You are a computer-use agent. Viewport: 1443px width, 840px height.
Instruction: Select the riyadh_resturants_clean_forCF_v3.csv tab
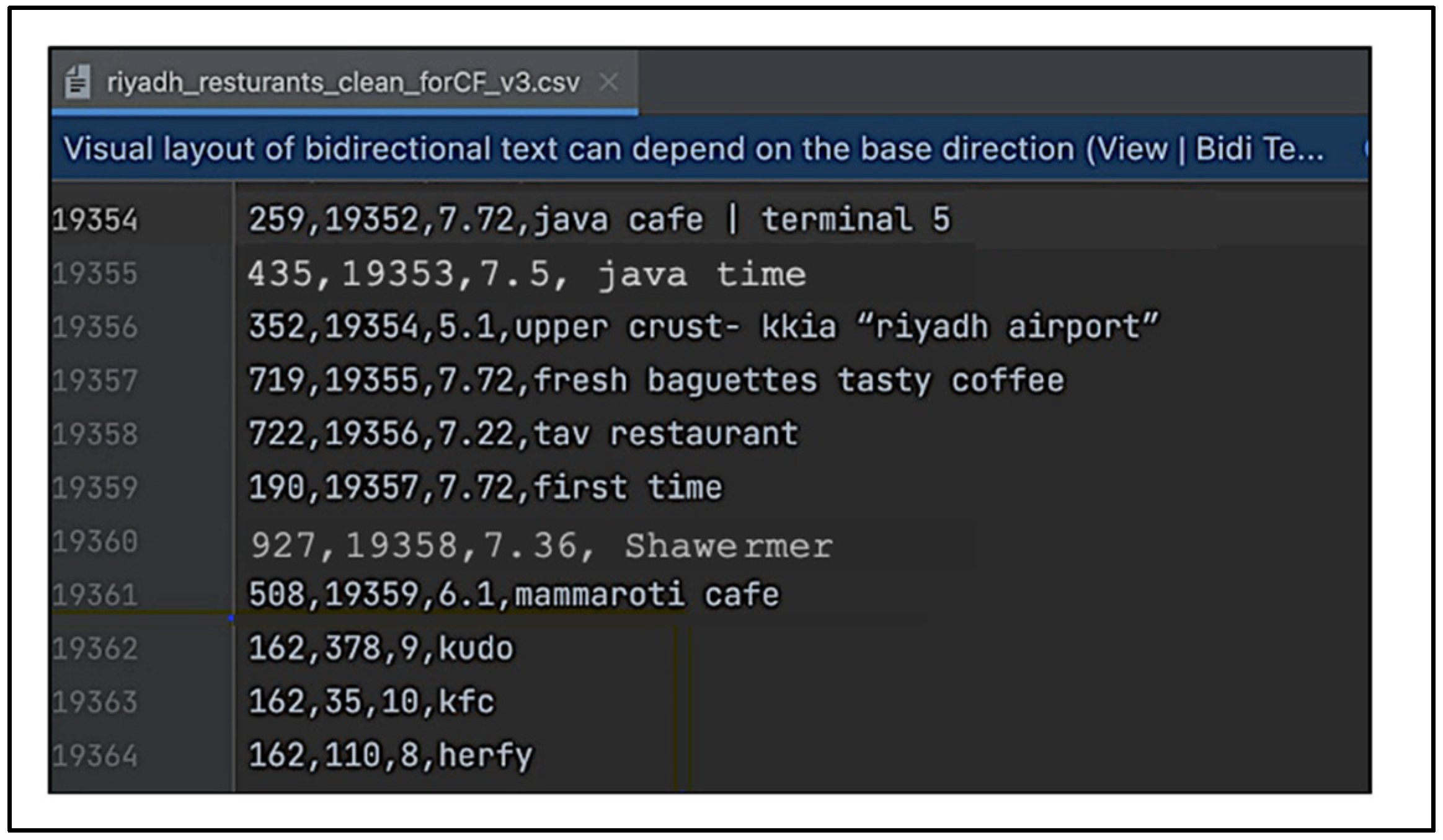(343, 82)
